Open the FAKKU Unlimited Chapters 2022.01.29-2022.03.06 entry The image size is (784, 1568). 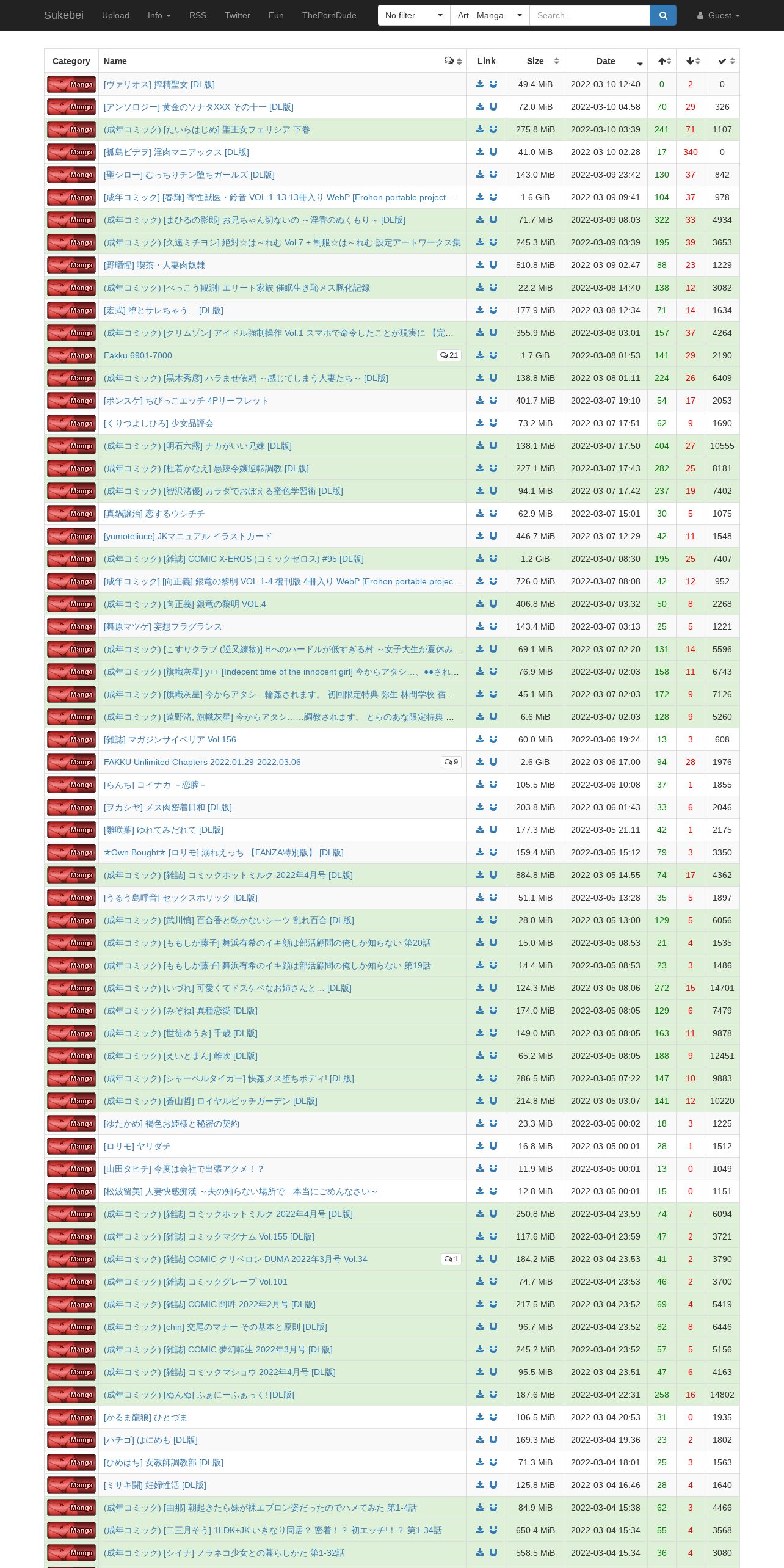[202, 762]
